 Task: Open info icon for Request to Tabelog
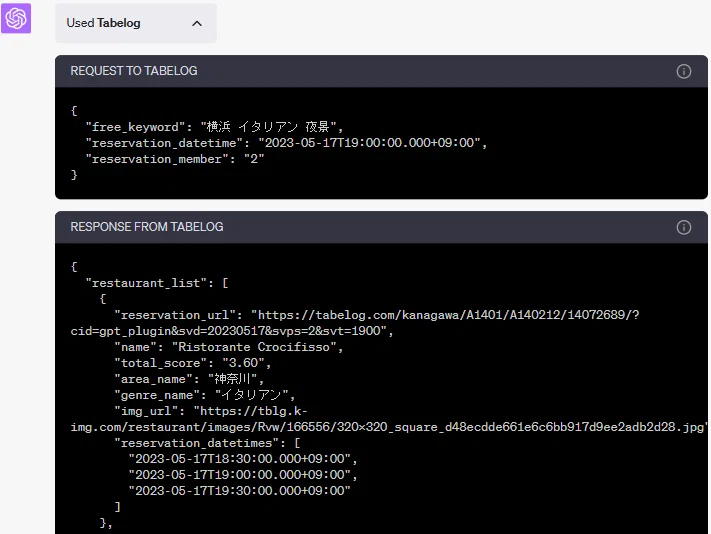(x=684, y=71)
